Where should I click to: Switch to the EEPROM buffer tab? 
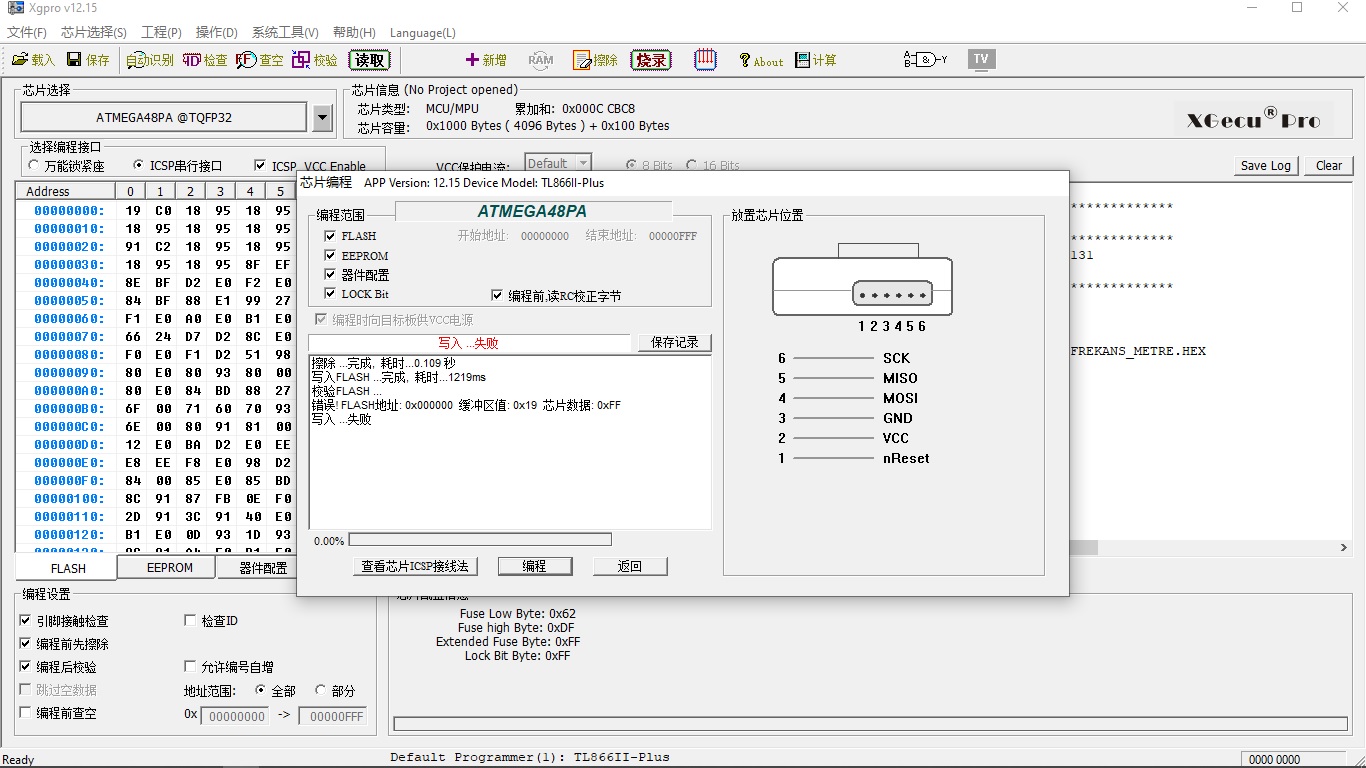click(x=167, y=567)
